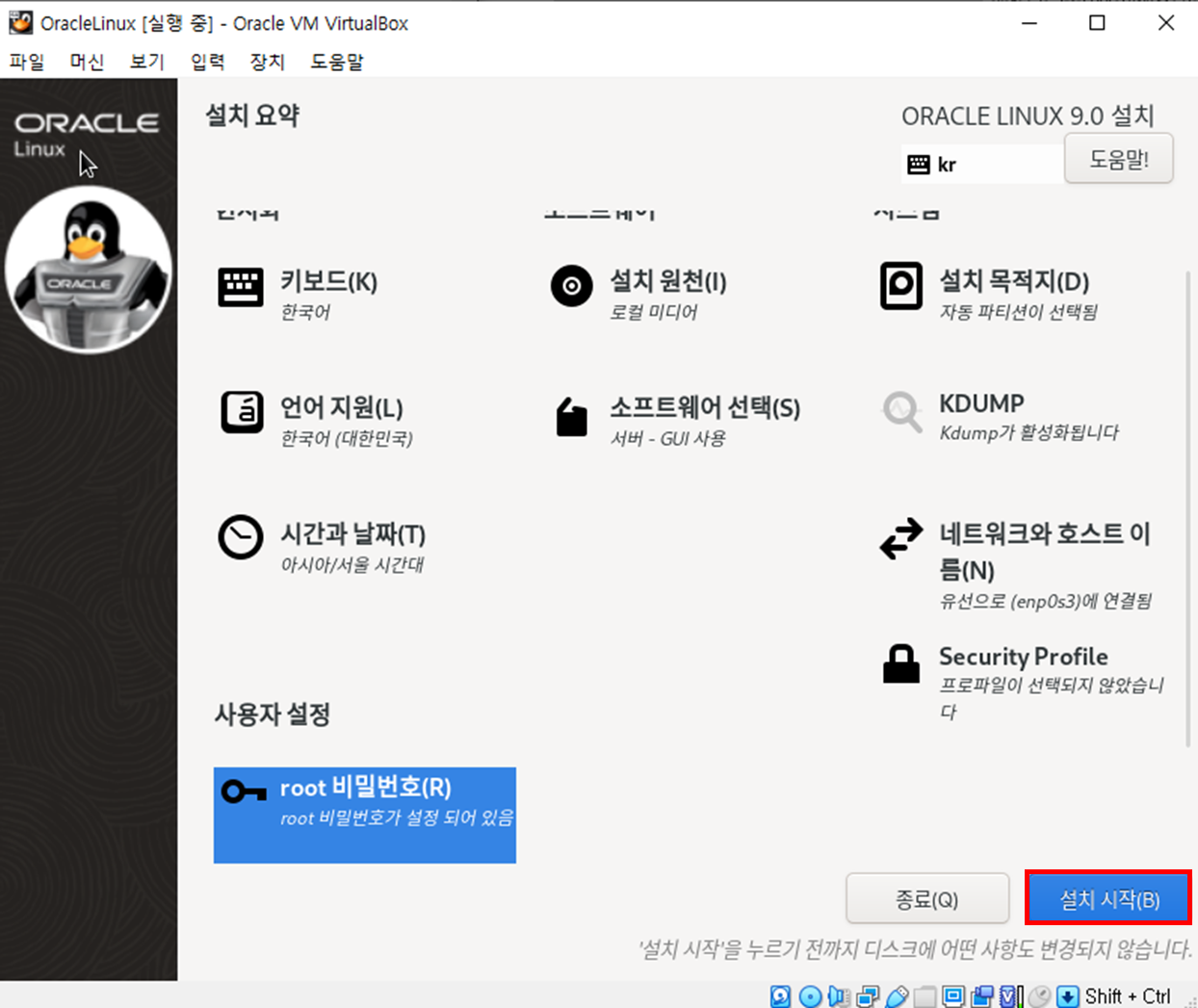Select the root 비밀번호(R) tile
Viewport: 1198px width, 1008px height.
(365, 814)
